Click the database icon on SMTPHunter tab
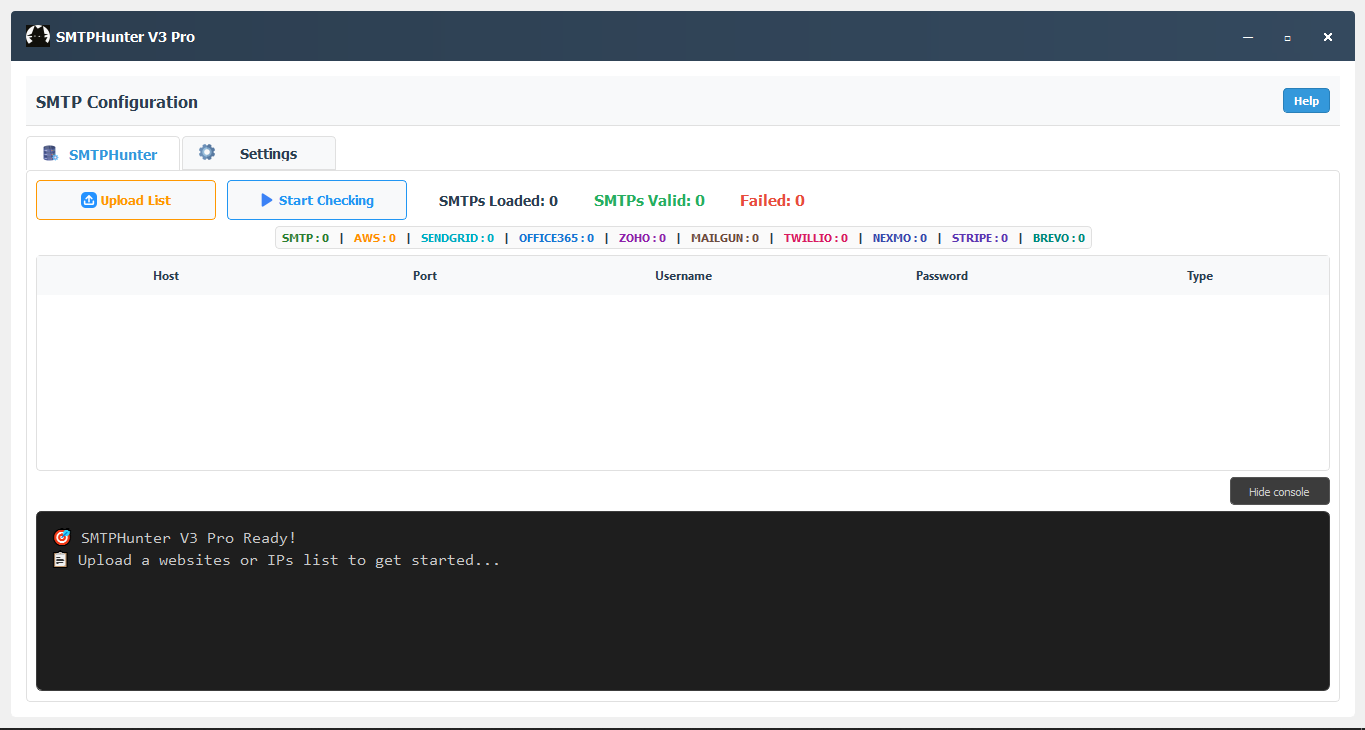This screenshot has height=730, width=1365. 50,154
